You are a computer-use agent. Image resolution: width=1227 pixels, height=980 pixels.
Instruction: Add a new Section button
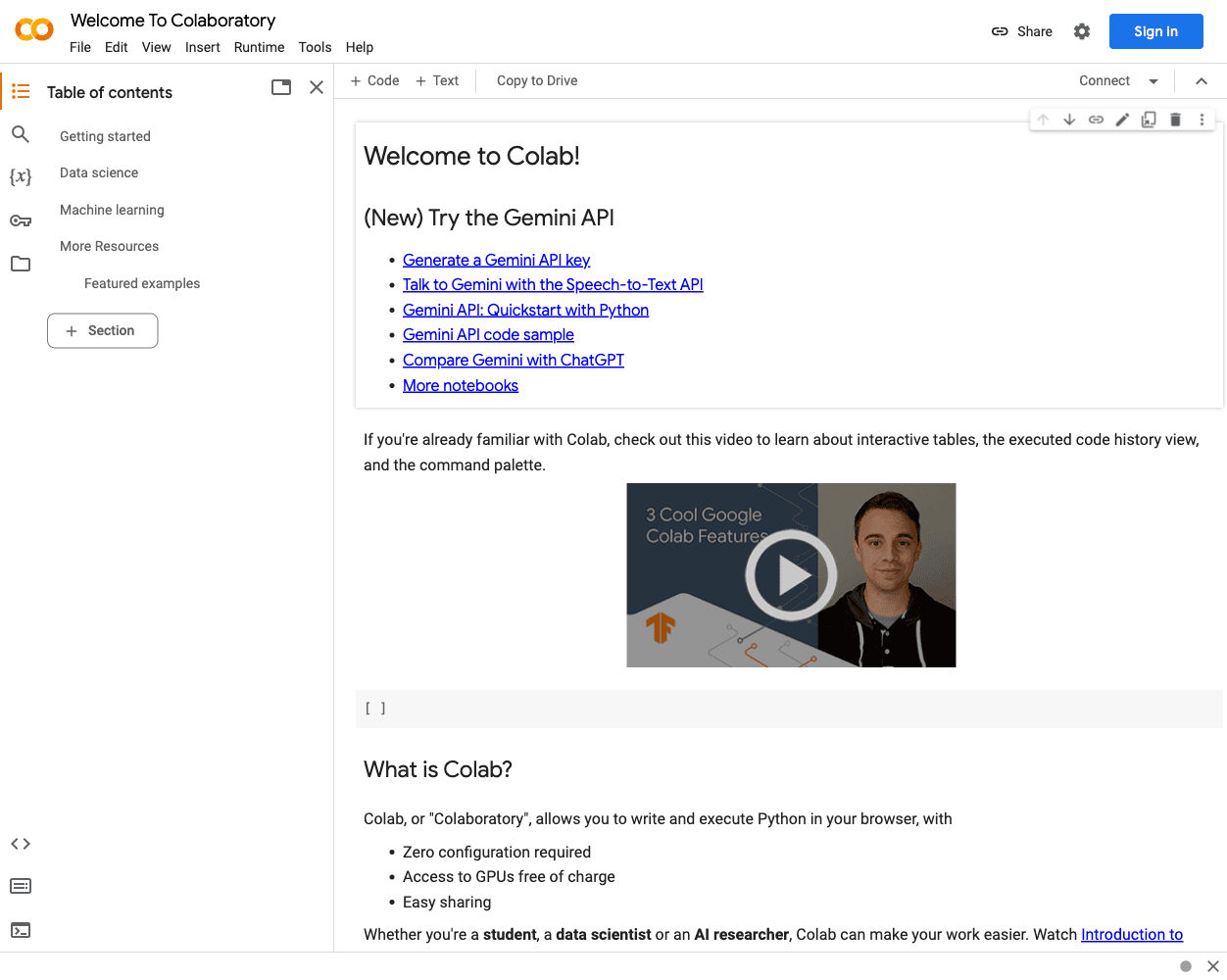coord(102,331)
